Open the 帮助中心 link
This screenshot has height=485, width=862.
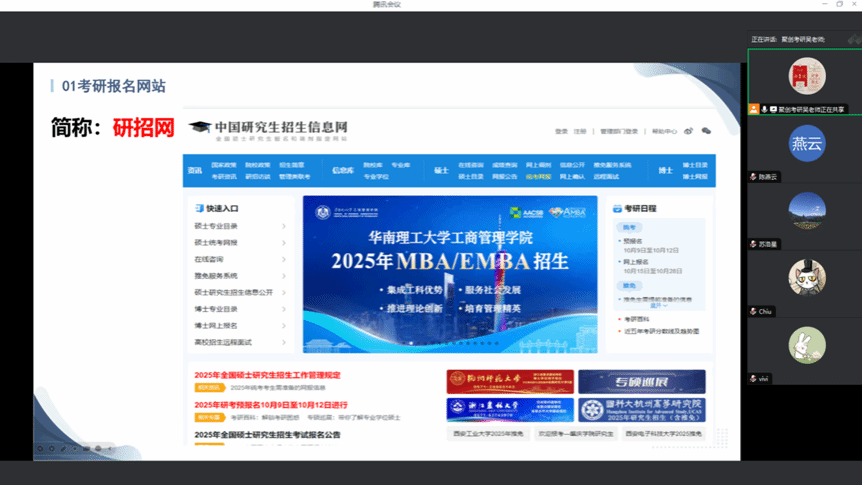(x=664, y=131)
